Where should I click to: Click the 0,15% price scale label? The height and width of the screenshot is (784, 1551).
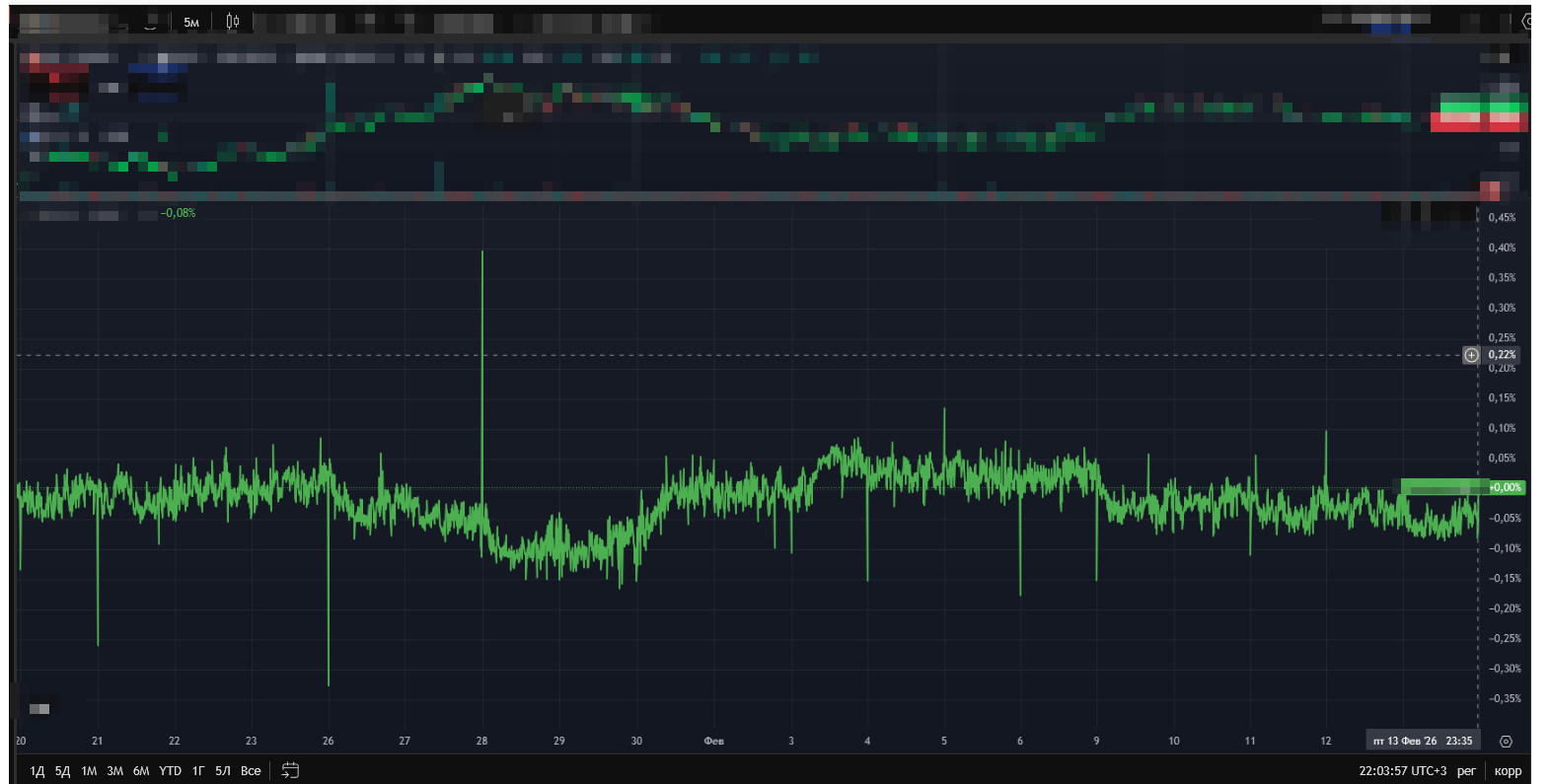1502,398
